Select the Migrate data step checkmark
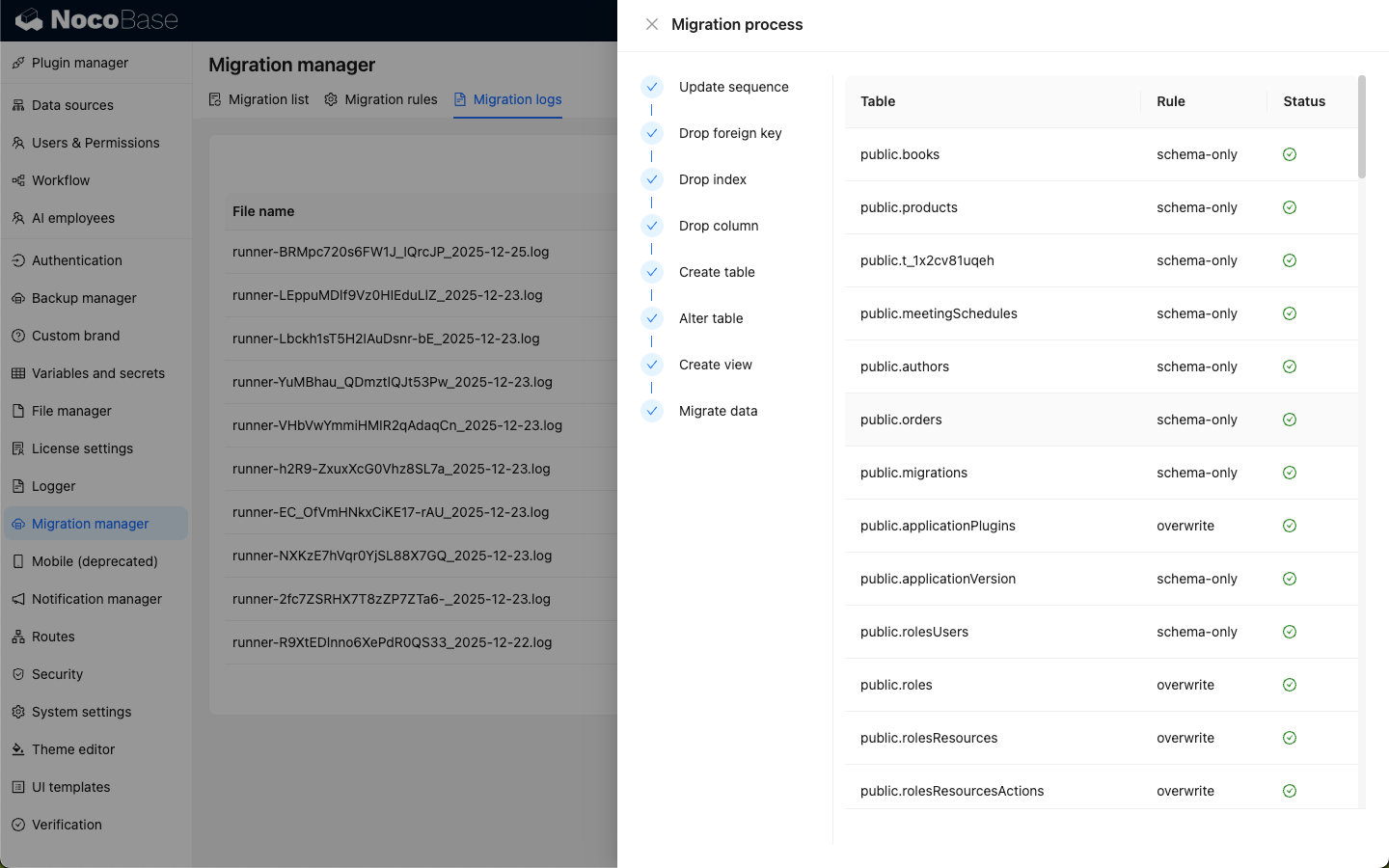The width and height of the screenshot is (1389, 868). pyautogui.click(x=652, y=411)
